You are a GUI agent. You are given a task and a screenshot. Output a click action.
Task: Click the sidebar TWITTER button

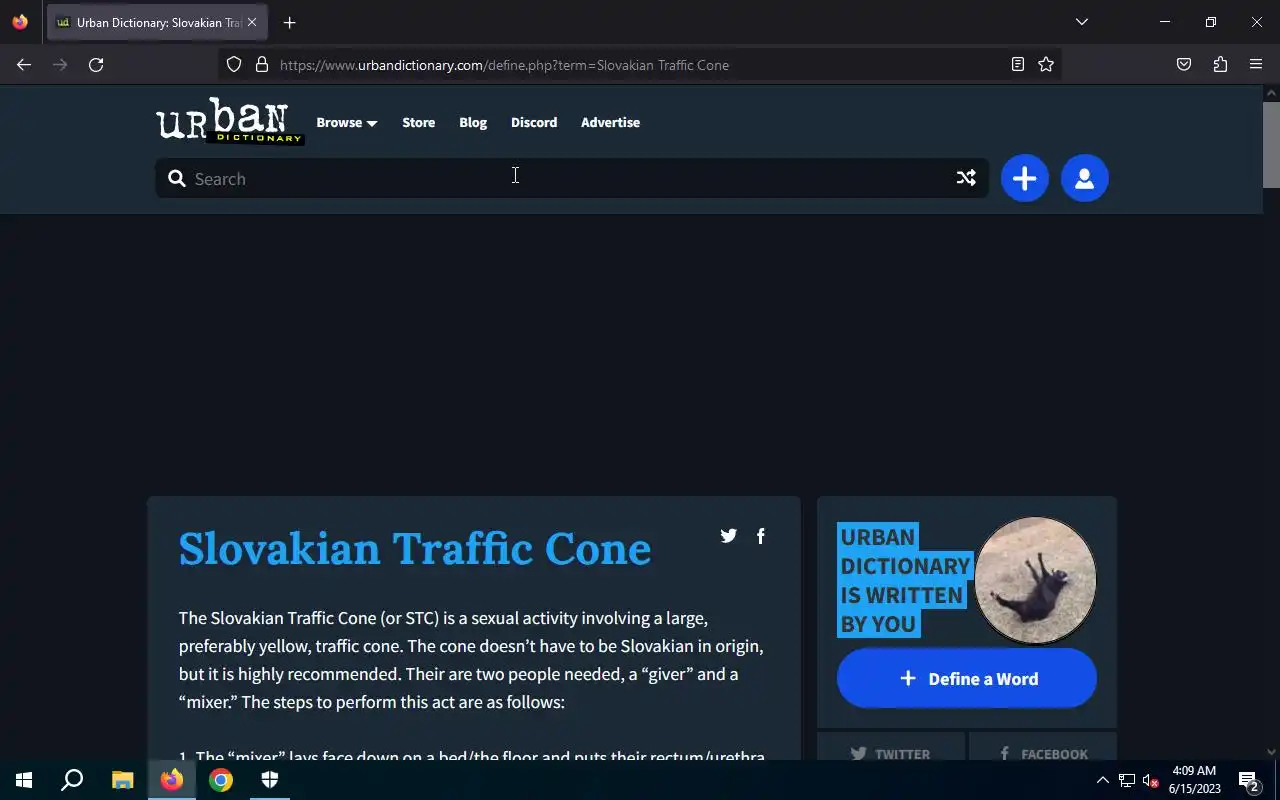pyautogui.click(x=891, y=747)
